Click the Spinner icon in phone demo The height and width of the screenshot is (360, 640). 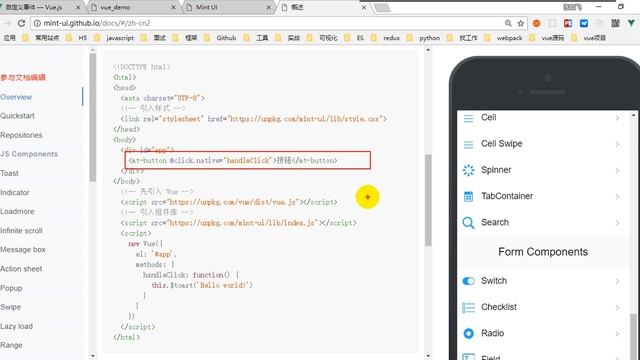pos(469,170)
